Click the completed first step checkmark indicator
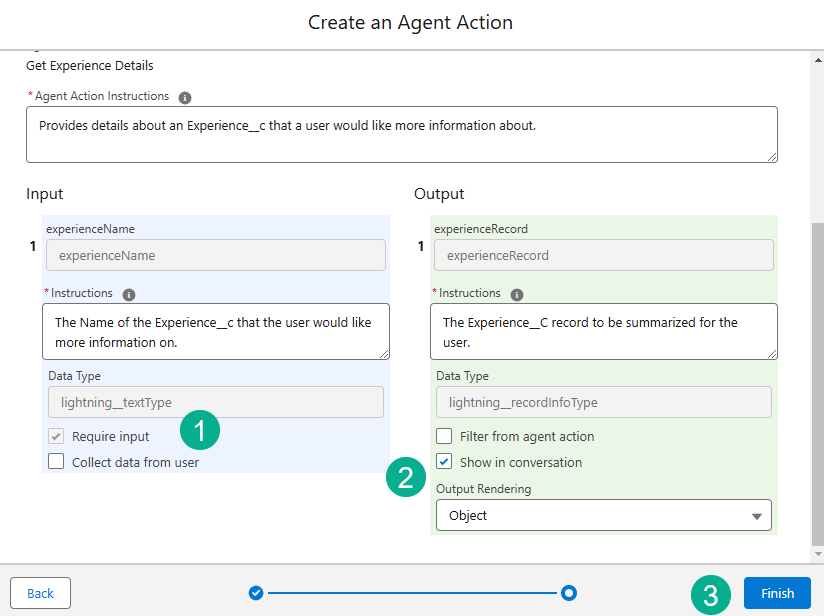 click(x=256, y=593)
